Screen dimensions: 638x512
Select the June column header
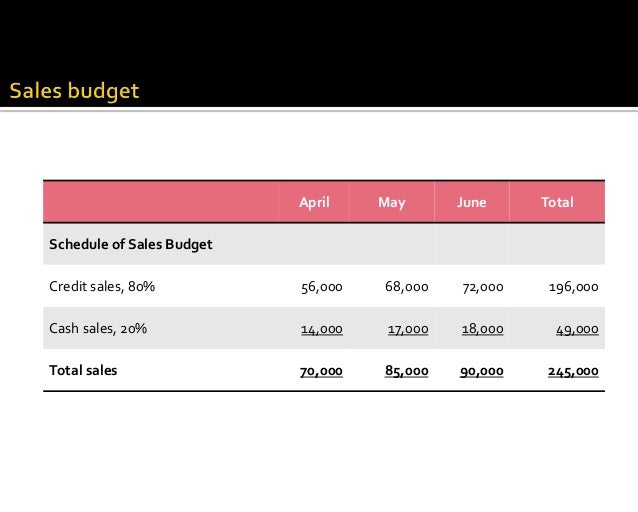[471, 202]
